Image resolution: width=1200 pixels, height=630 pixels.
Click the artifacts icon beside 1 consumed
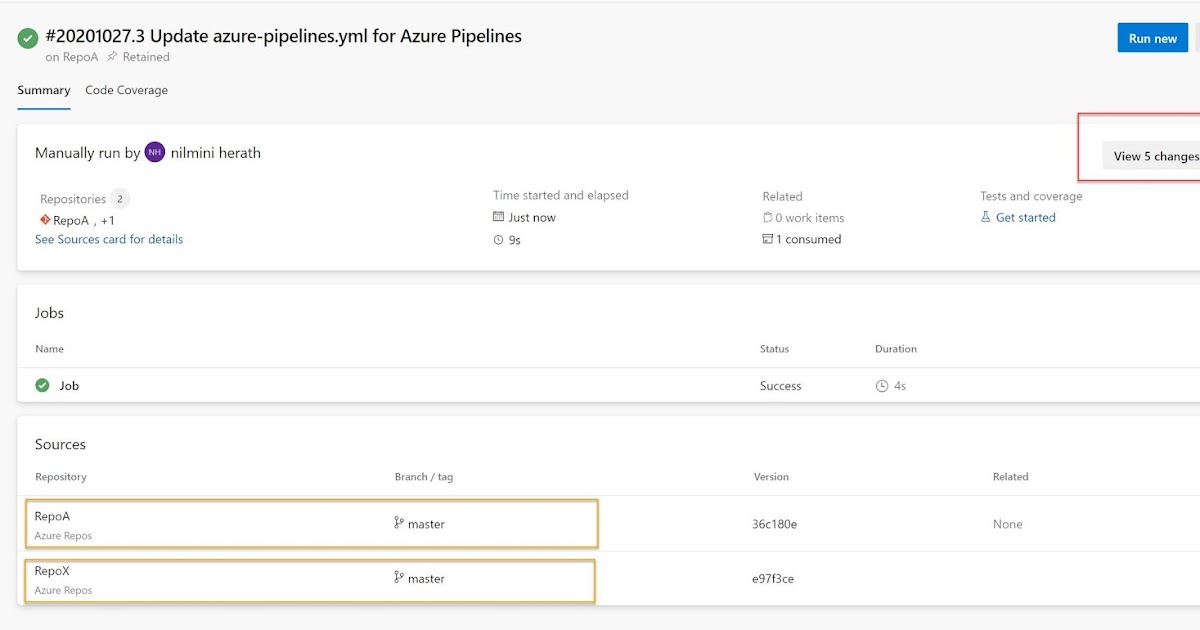coord(766,239)
